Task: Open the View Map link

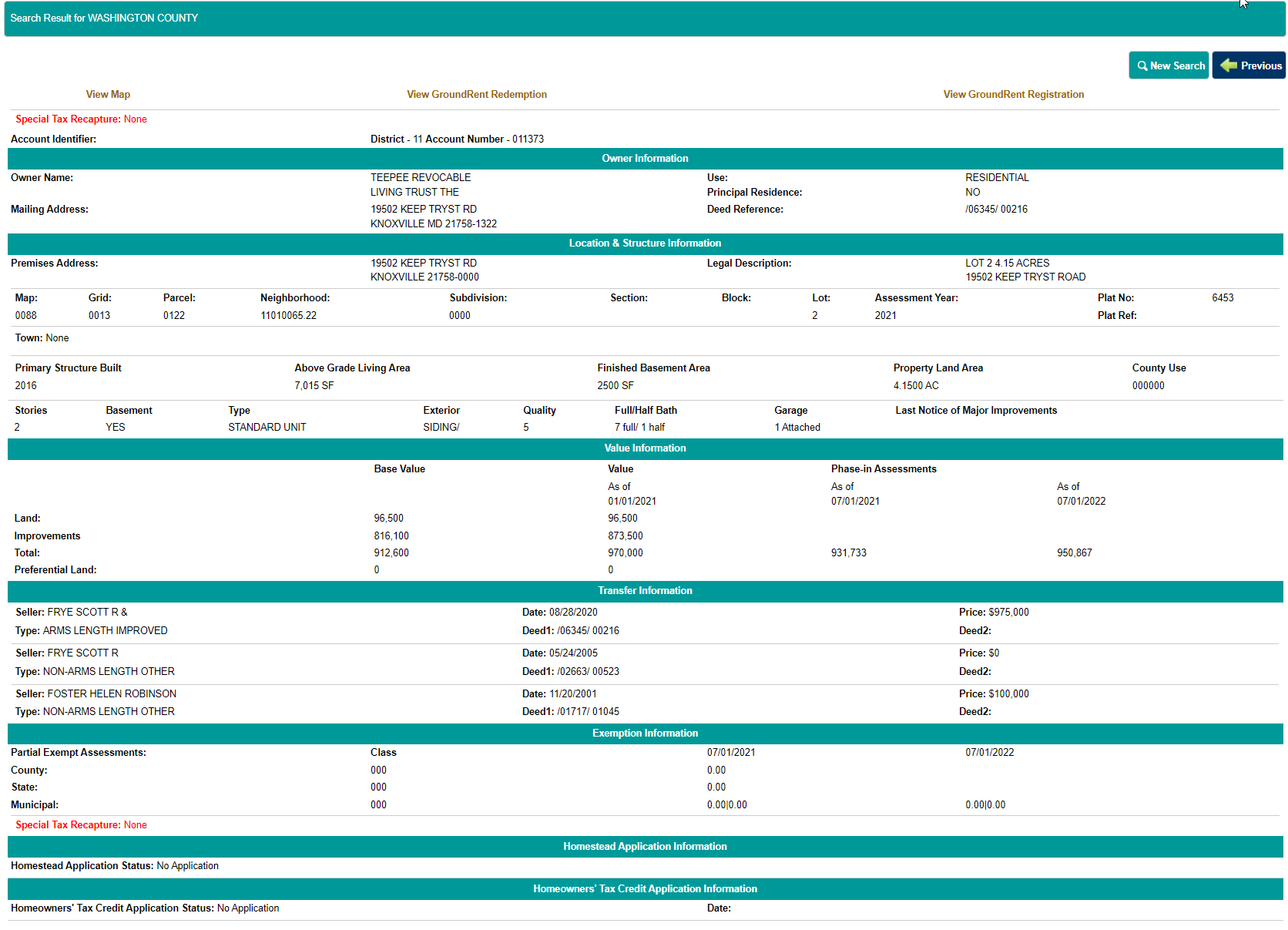Action: (108, 95)
